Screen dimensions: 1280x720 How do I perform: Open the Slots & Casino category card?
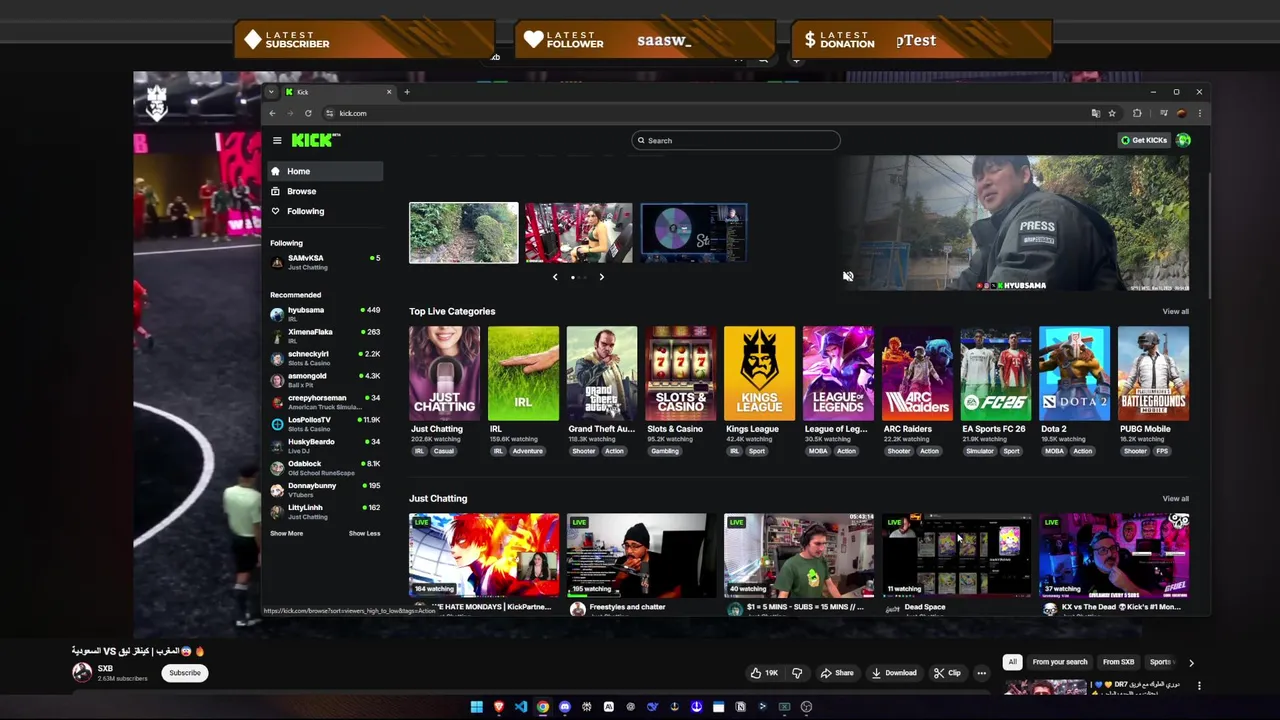pos(680,373)
